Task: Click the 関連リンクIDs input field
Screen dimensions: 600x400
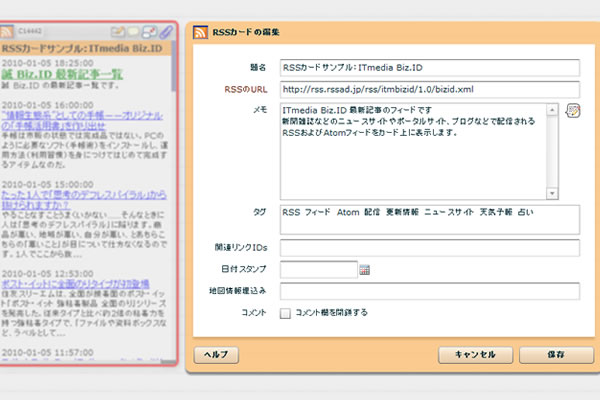Action: [x=429, y=247]
